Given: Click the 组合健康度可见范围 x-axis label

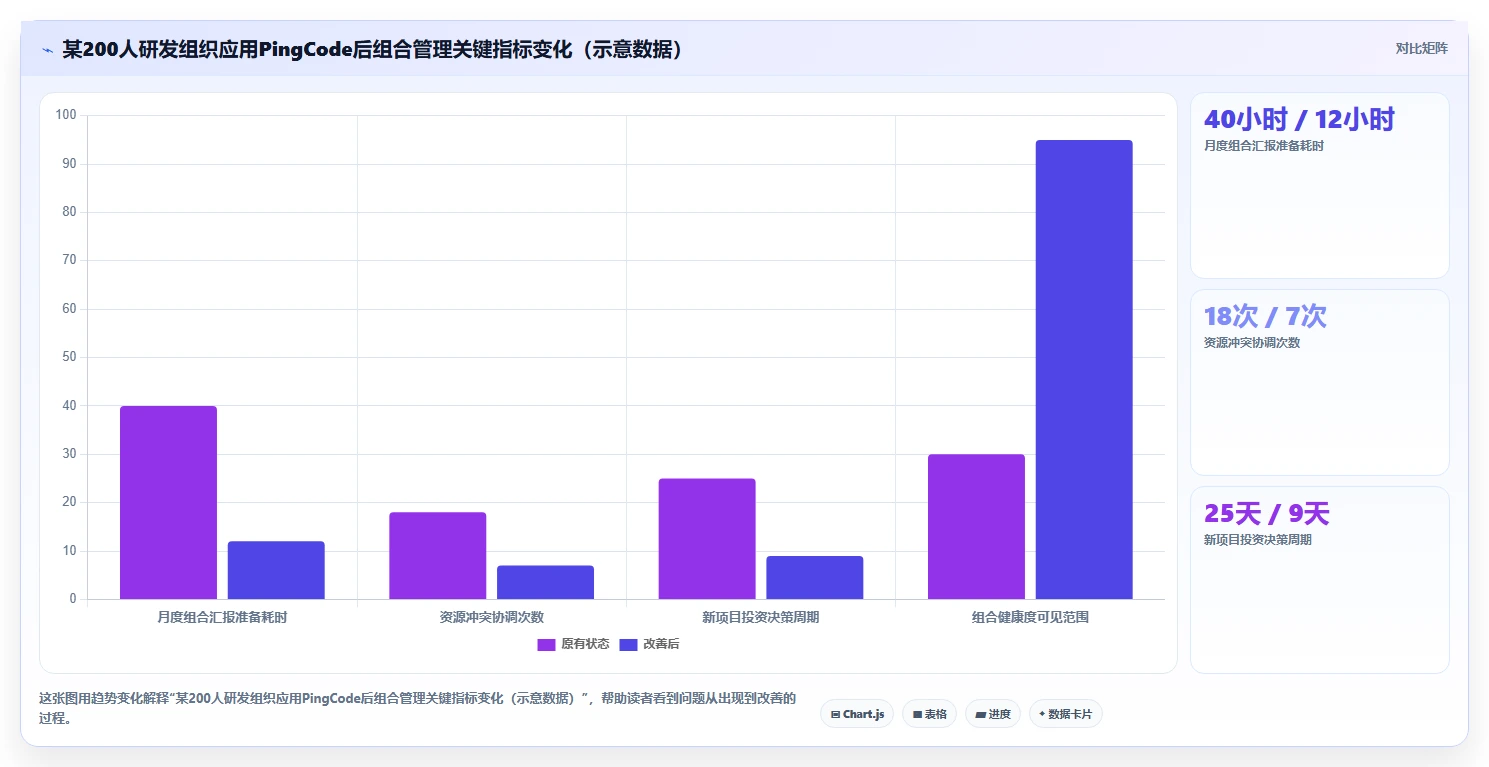Looking at the screenshot, I should (x=1030, y=617).
